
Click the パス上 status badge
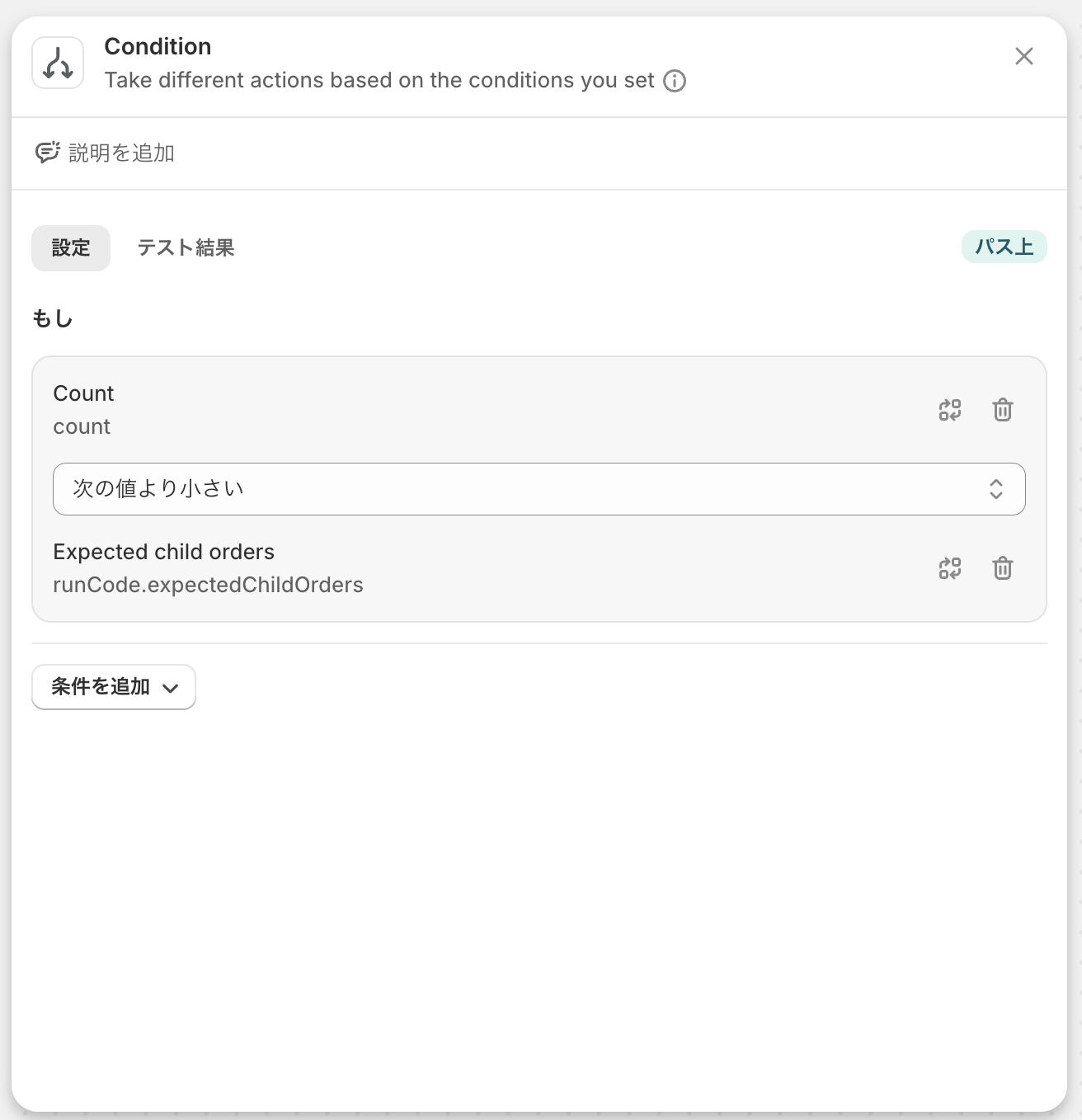1004,247
